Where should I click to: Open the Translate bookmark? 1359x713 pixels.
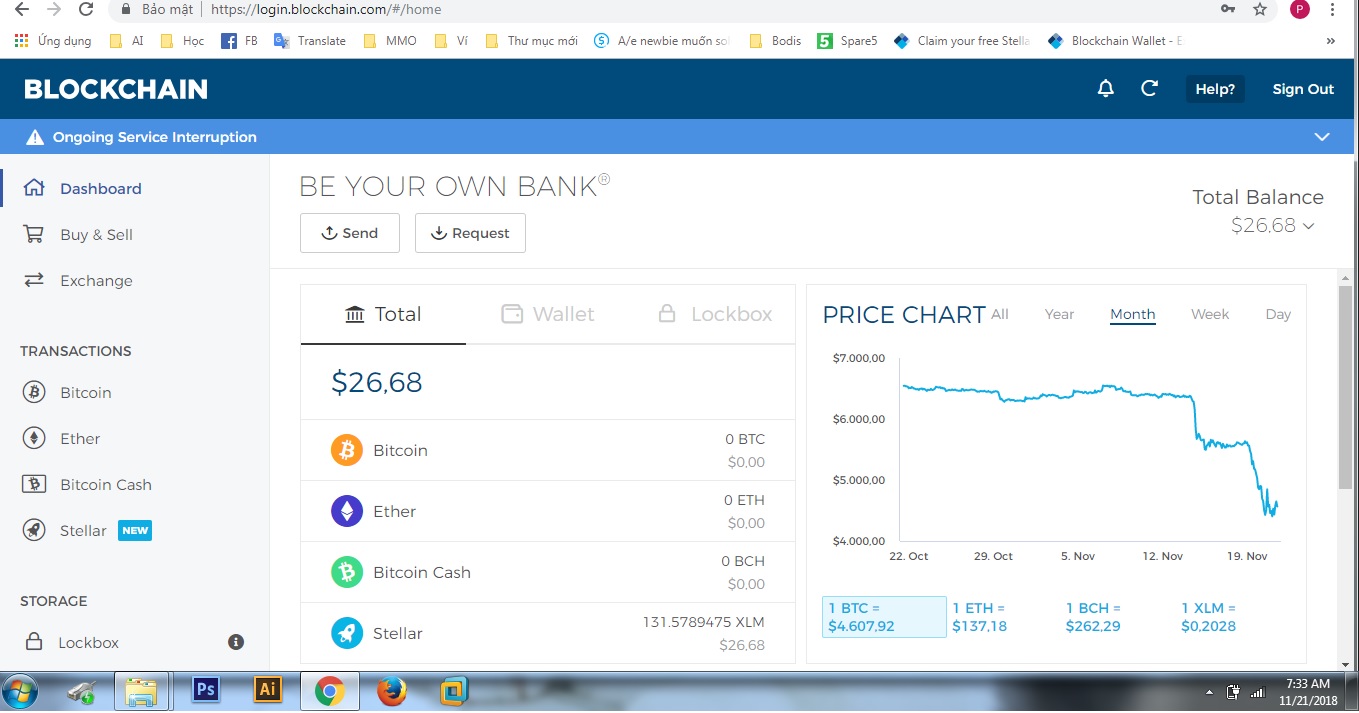pyautogui.click(x=310, y=41)
